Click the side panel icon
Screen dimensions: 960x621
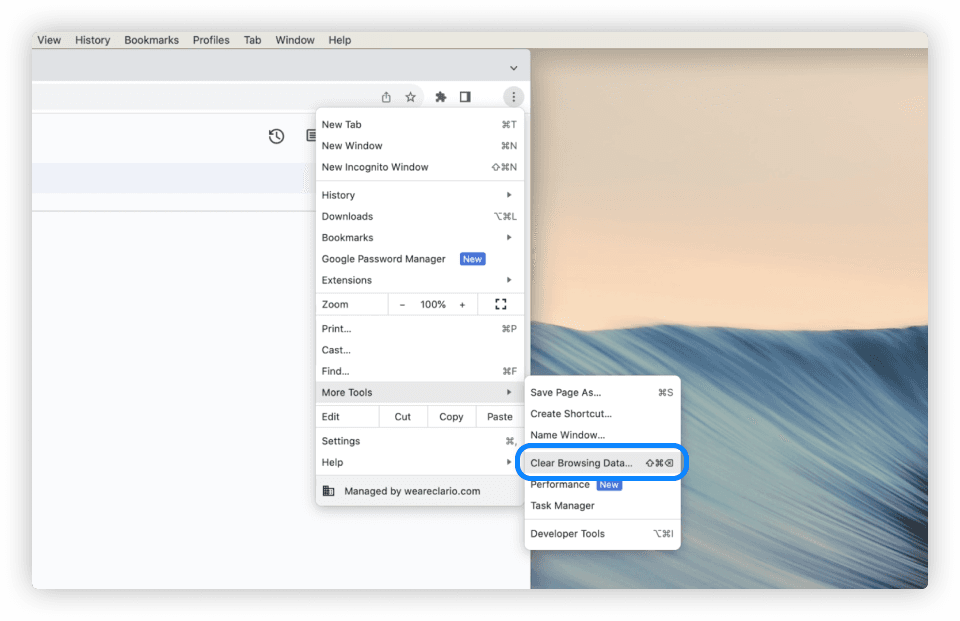coord(464,97)
